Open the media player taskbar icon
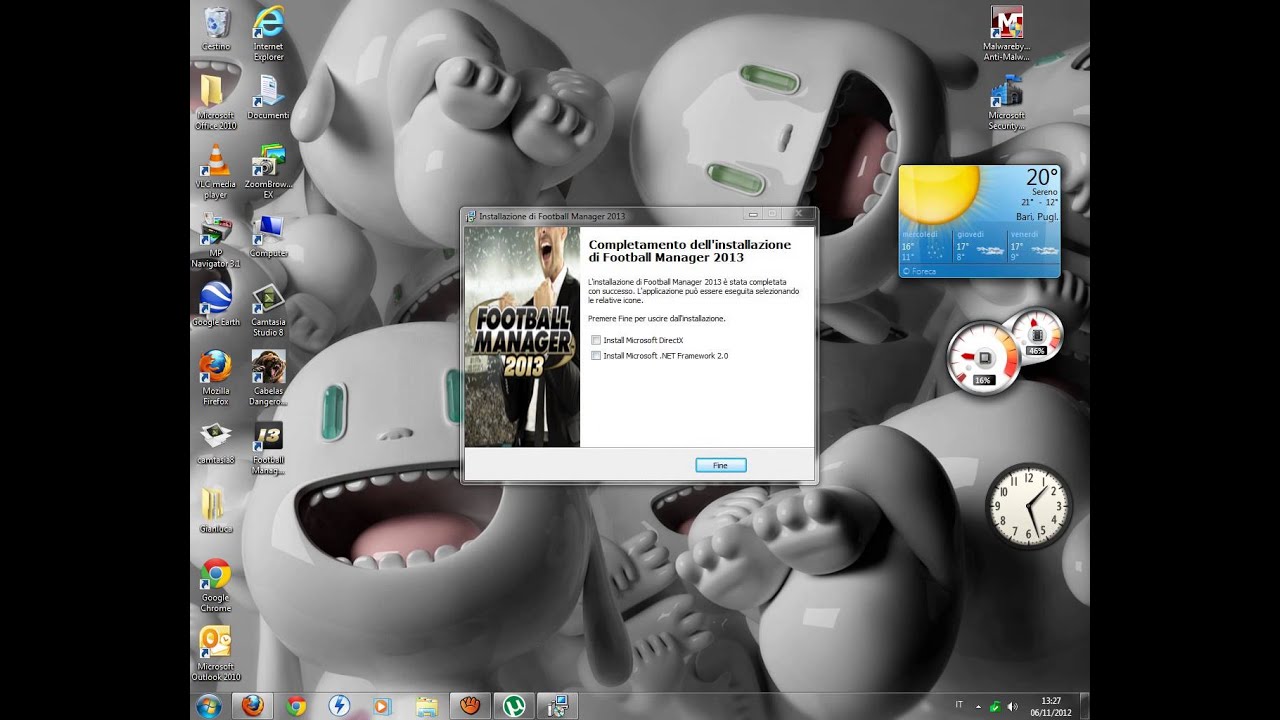This screenshot has width=1280, height=720. pyautogui.click(x=382, y=706)
